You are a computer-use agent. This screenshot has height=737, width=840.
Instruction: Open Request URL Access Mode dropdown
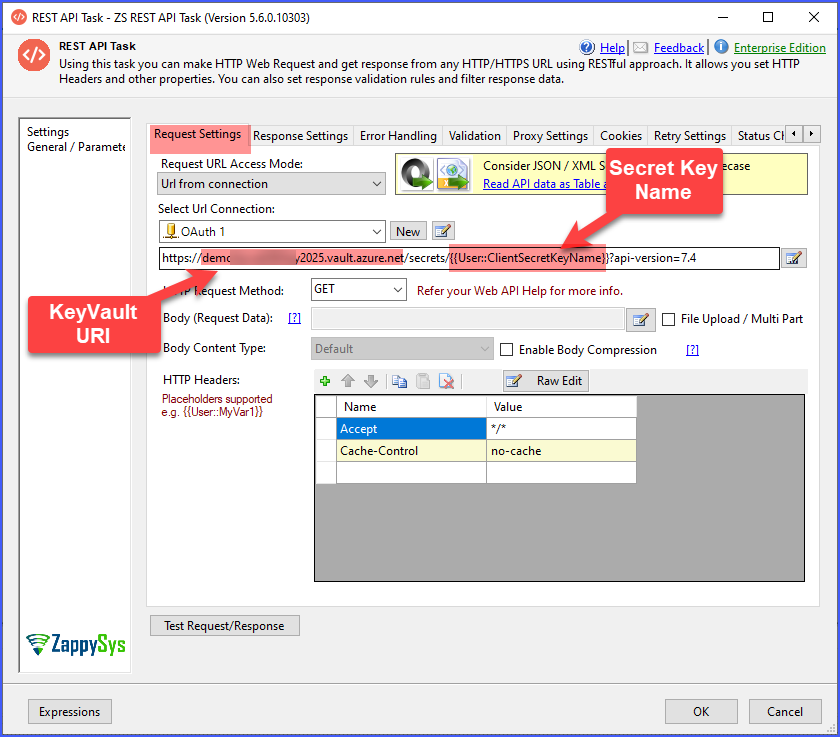coord(272,184)
